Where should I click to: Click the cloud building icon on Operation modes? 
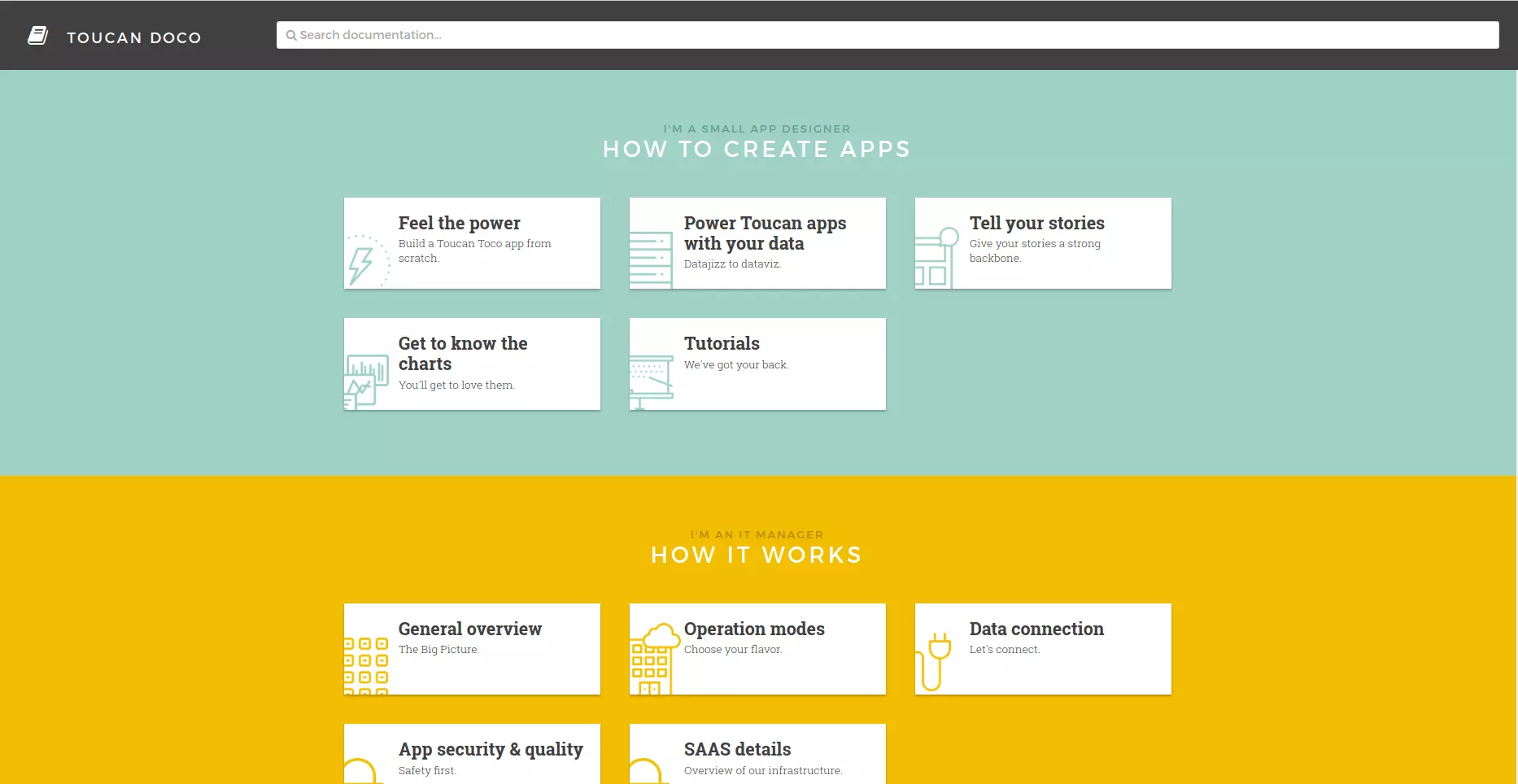coord(652,660)
